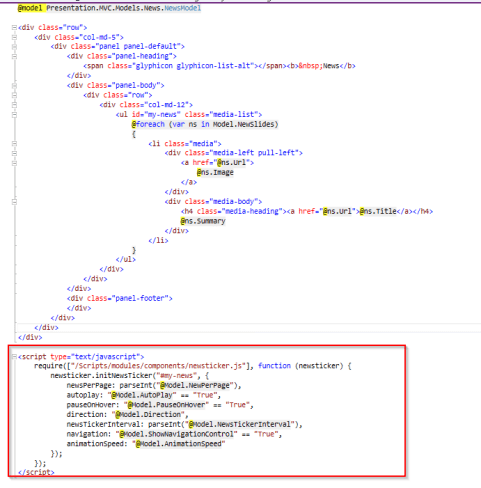Click the @Model.AutoPlay expression
481x488 pixels.
pos(142,395)
